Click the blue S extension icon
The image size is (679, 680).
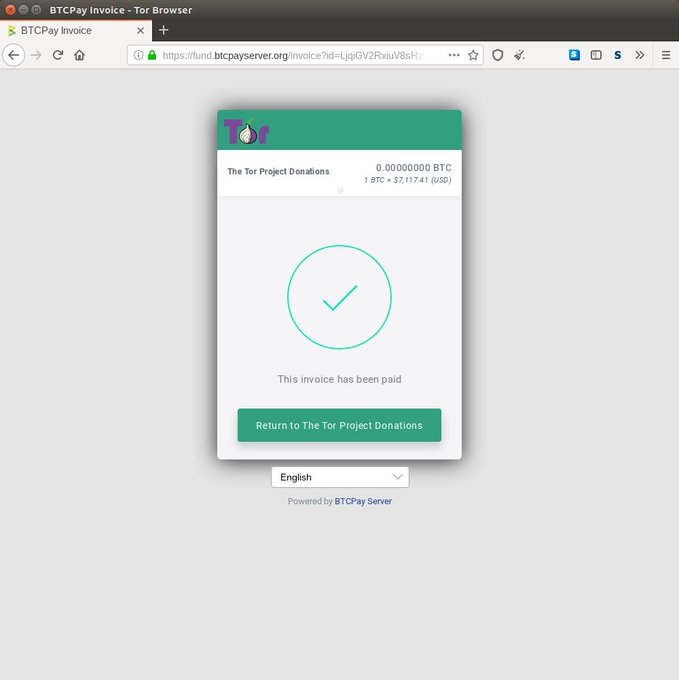pyautogui.click(x=574, y=55)
